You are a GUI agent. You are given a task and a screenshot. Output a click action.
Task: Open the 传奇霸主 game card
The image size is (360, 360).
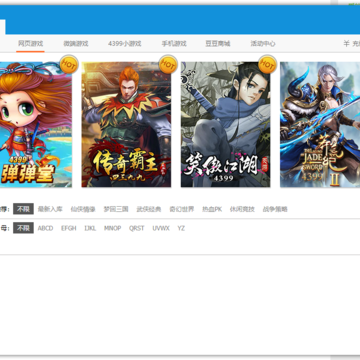coord(126,124)
